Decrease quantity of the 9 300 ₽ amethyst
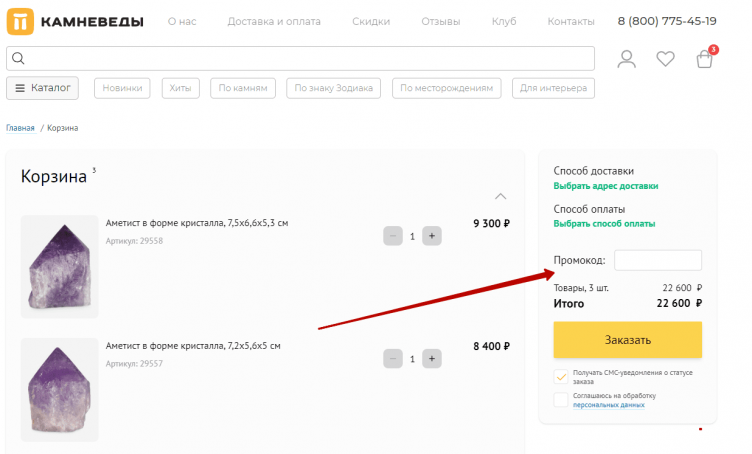The width and height of the screenshot is (752, 454). point(392,236)
